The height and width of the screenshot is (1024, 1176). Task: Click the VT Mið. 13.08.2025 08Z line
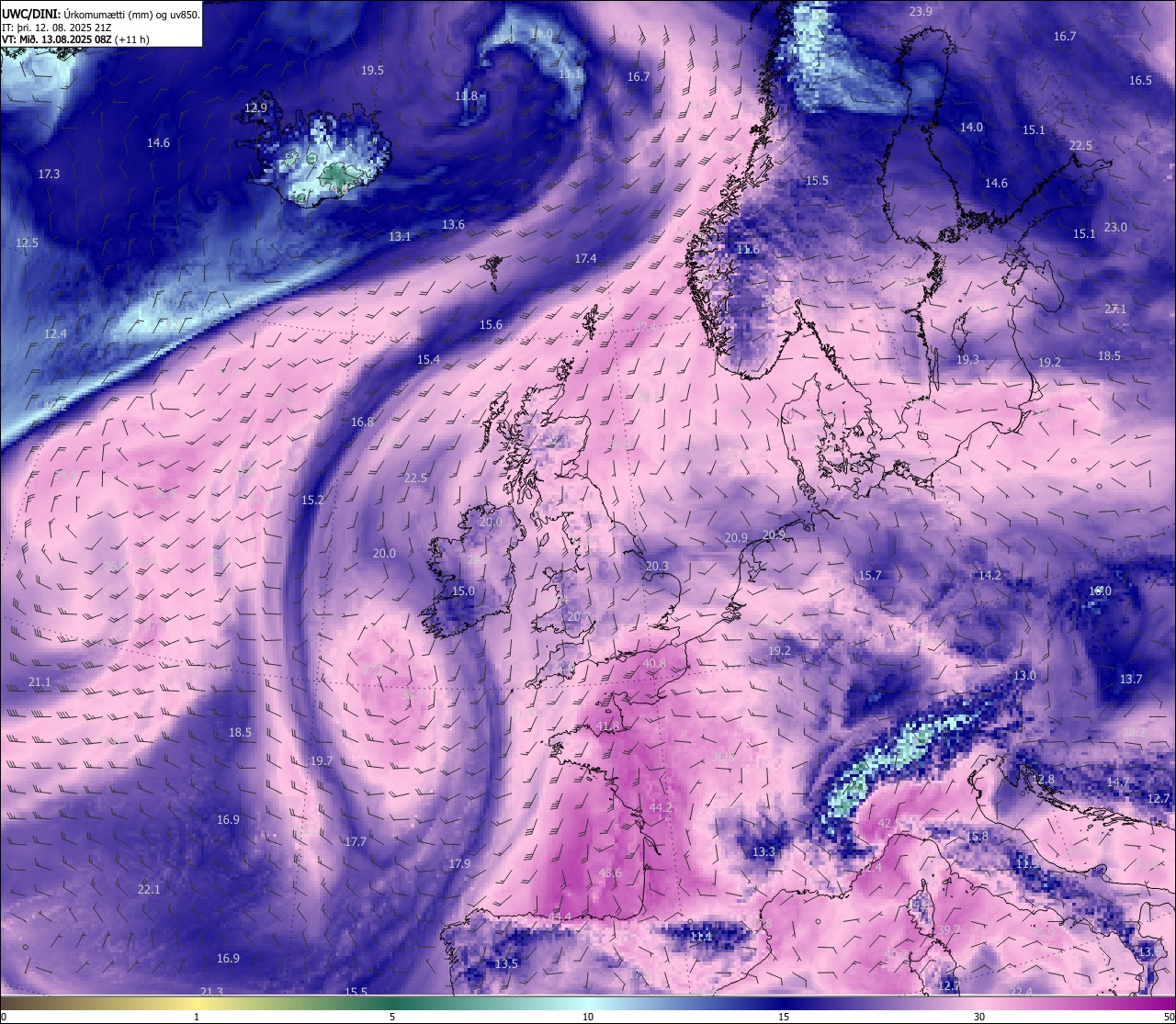(75, 39)
